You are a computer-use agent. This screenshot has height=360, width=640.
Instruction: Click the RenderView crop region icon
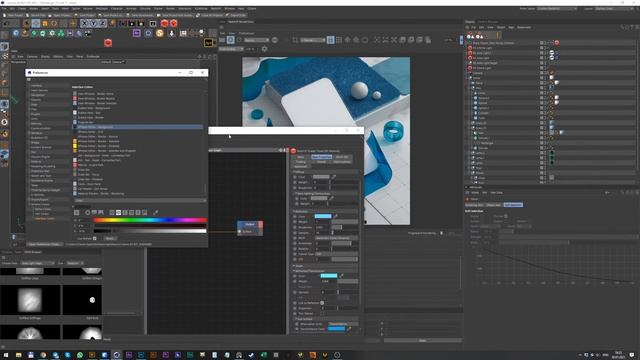pyautogui.click(x=295, y=40)
